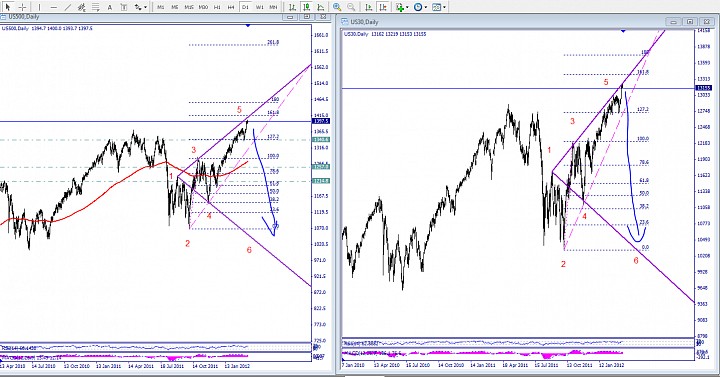This screenshot has width=720, height=377.
Task: Pick the Fibonacci retracement tool
Action: pyautogui.click(x=96, y=7)
